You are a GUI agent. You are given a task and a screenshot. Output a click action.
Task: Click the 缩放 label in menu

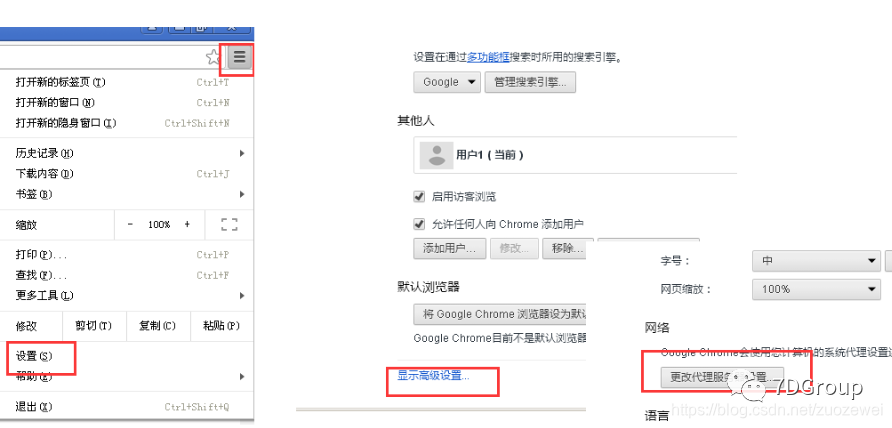point(26,224)
